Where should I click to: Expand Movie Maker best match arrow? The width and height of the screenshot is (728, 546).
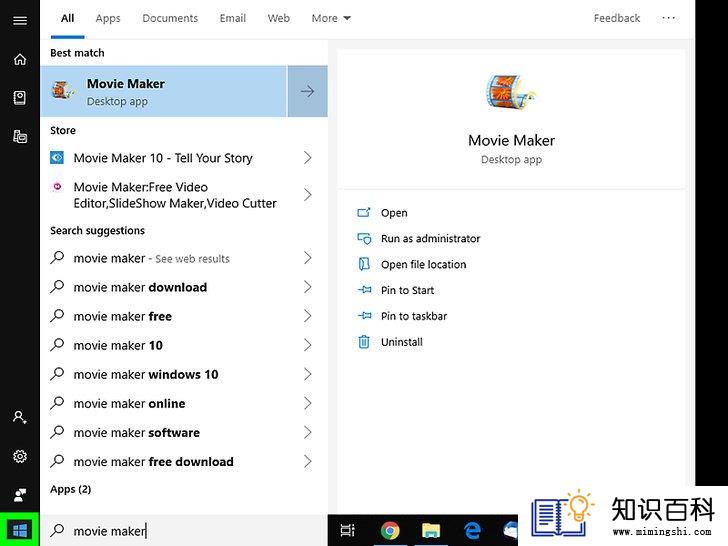307,91
